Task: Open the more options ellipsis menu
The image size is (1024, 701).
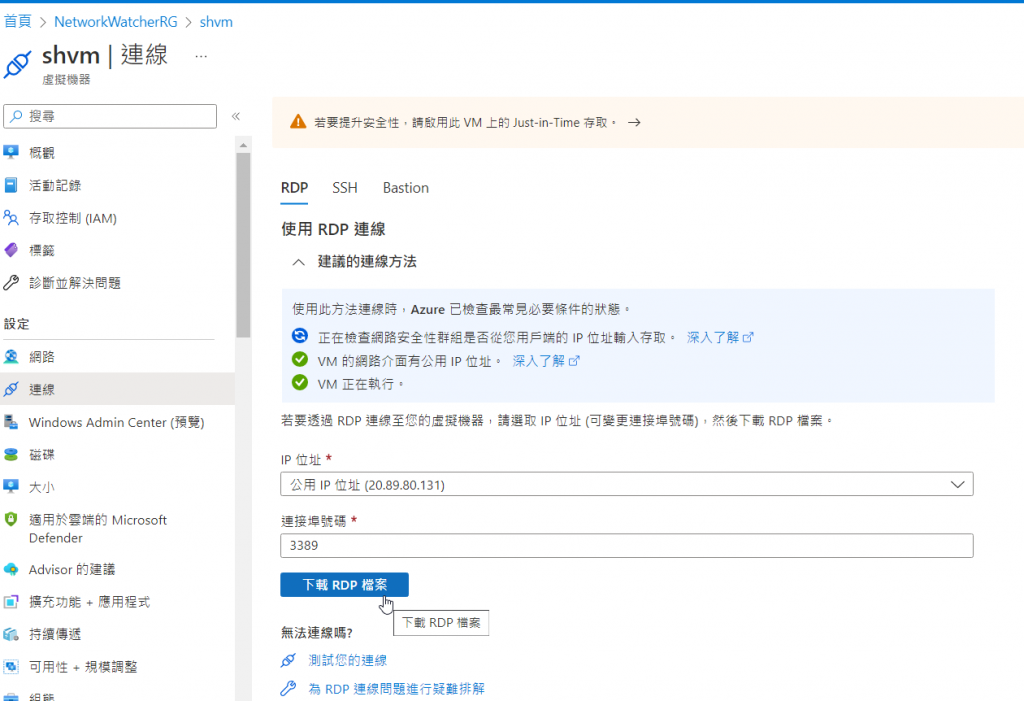Action: 201,57
